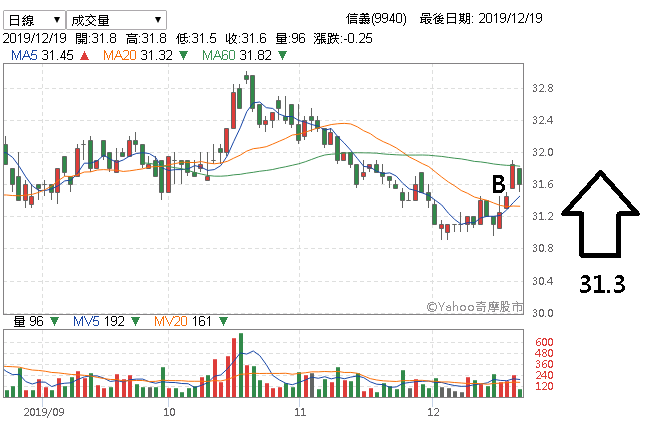Viewport: 650px width, 425px height.
Task: Click the MA5 31.45 legend label
Action: (x=42, y=56)
